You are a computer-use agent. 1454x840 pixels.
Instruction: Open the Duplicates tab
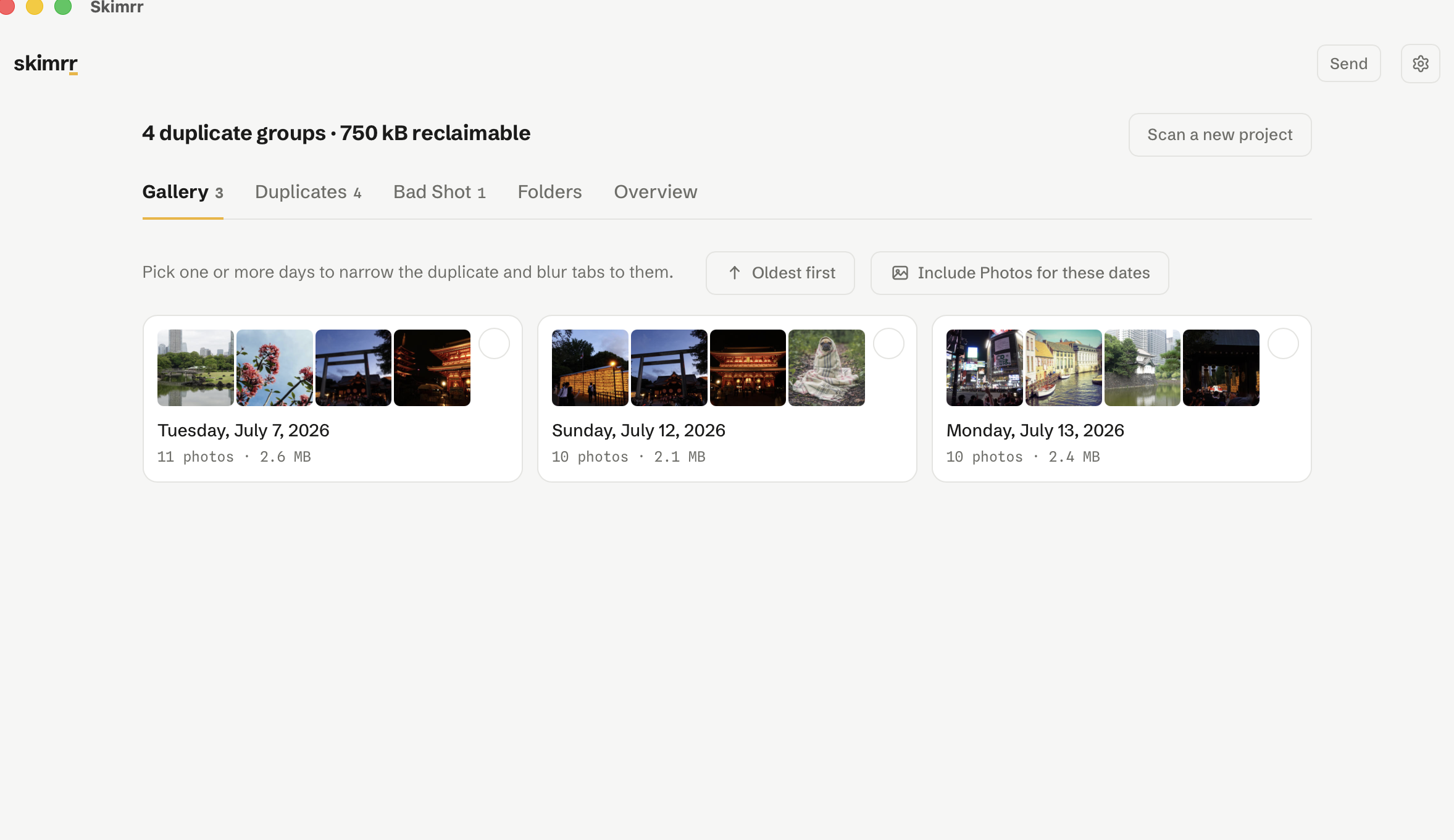point(308,192)
